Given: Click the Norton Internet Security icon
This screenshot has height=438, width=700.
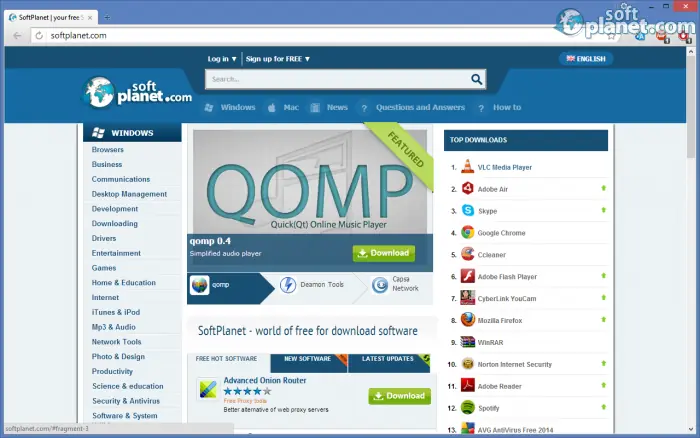Looking at the screenshot, I should (467, 364).
